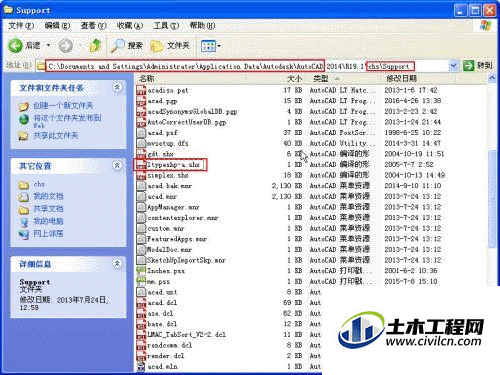Select the AppManager.mnr file icon
The height and width of the screenshot is (375, 500).
(x=141, y=207)
